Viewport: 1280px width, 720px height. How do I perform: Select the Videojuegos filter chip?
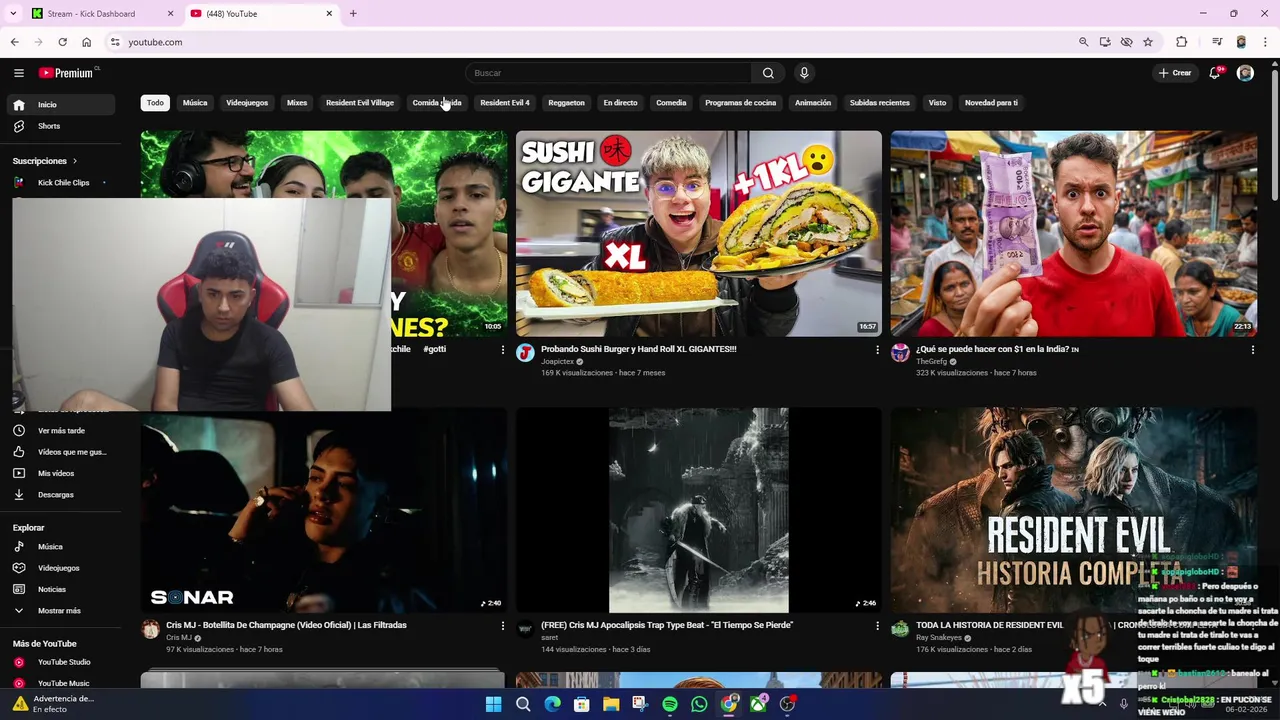point(247,103)
